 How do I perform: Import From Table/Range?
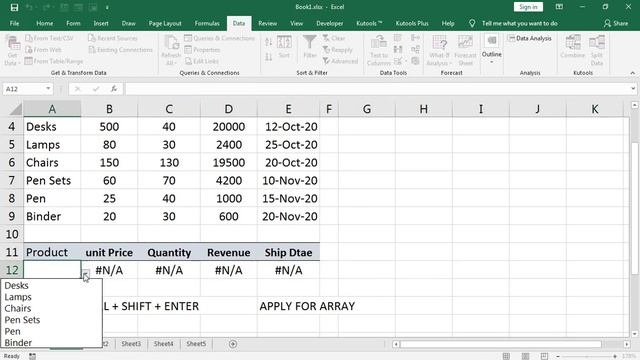pos(54,61)
